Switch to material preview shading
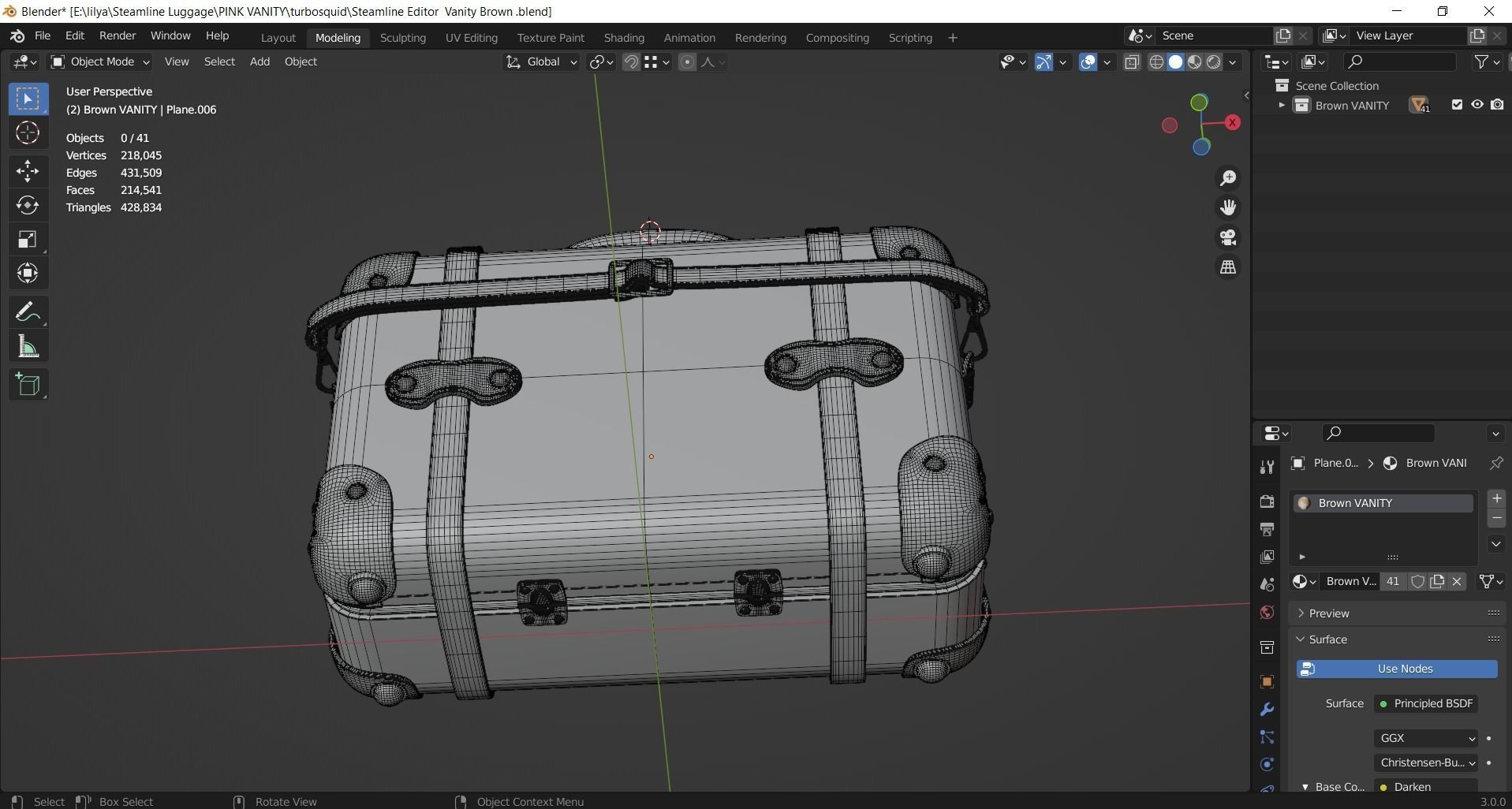The image size is (1512, 809). pyautogui.click(x=1195, y=62)
